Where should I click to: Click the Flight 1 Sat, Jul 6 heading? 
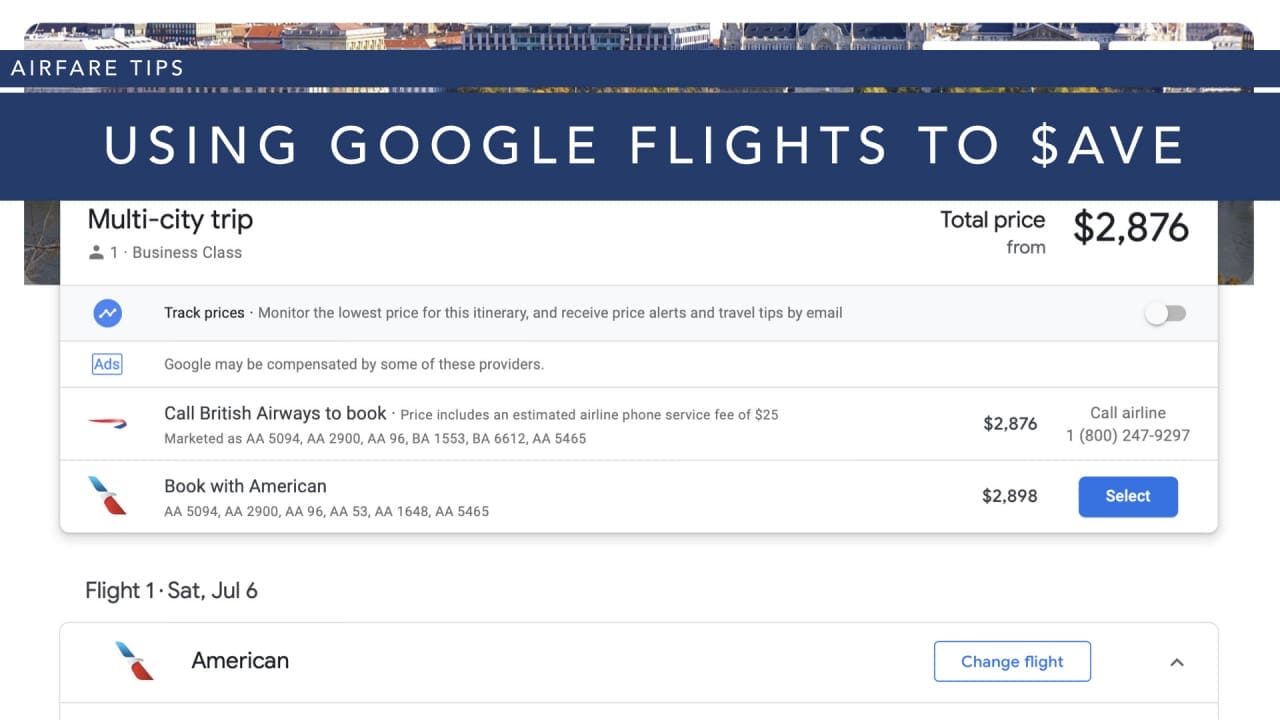[x=171, y=591]
